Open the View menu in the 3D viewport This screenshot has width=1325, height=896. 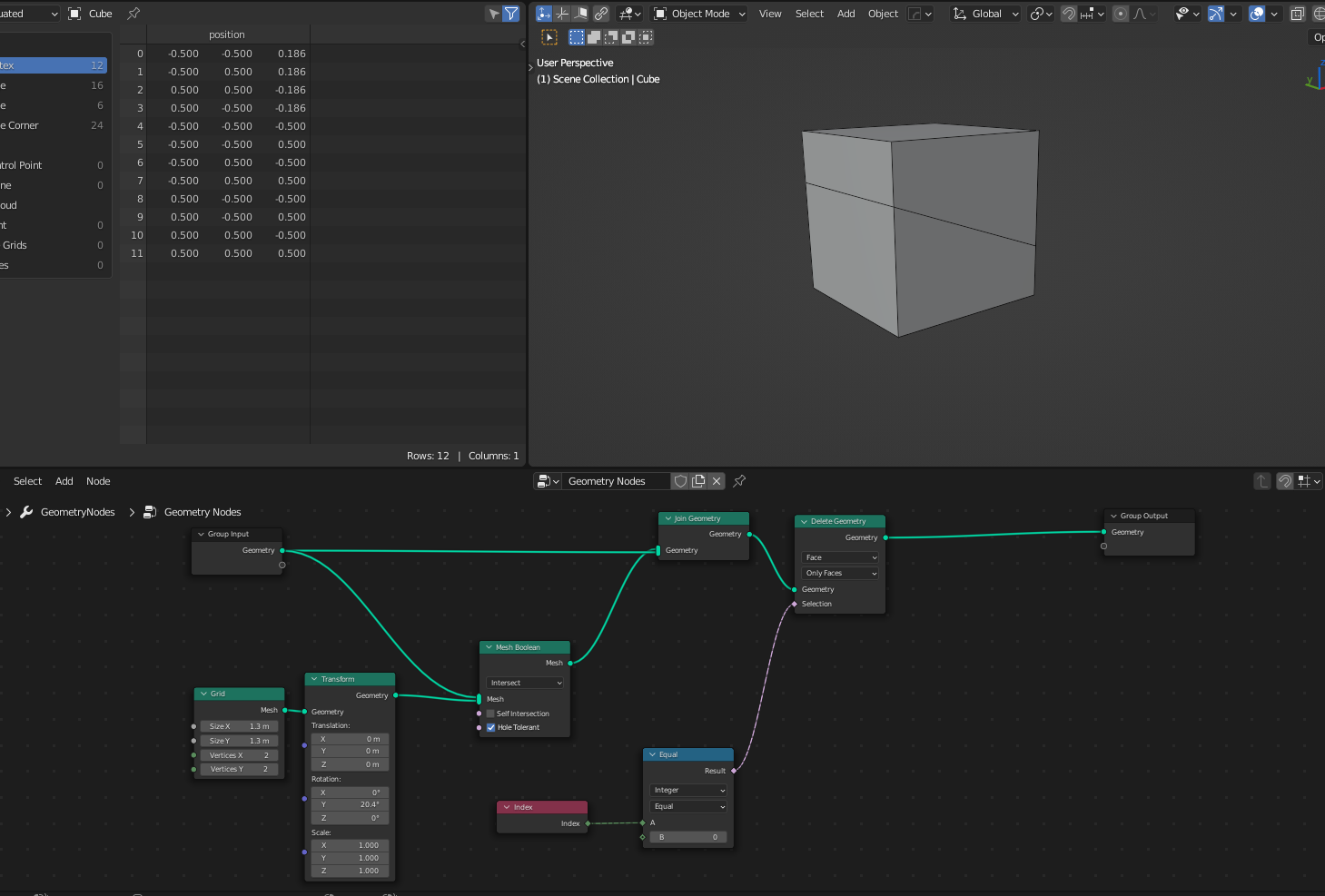[x=770, y=14]
